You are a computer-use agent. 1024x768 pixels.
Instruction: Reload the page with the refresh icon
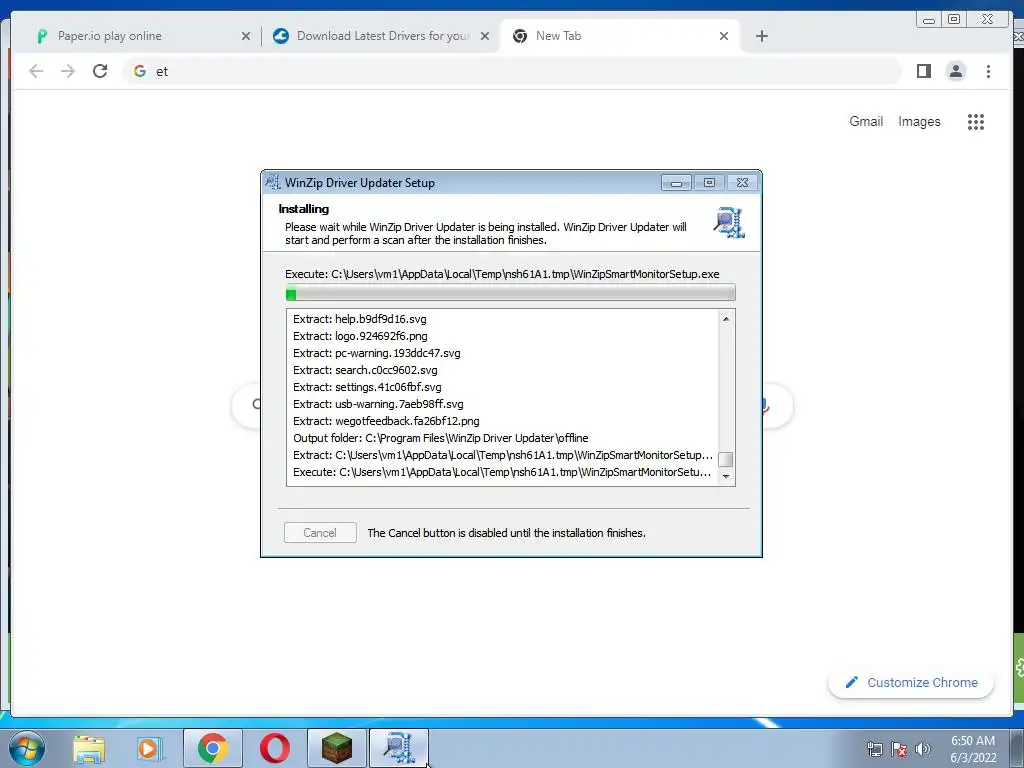(100, 71)
